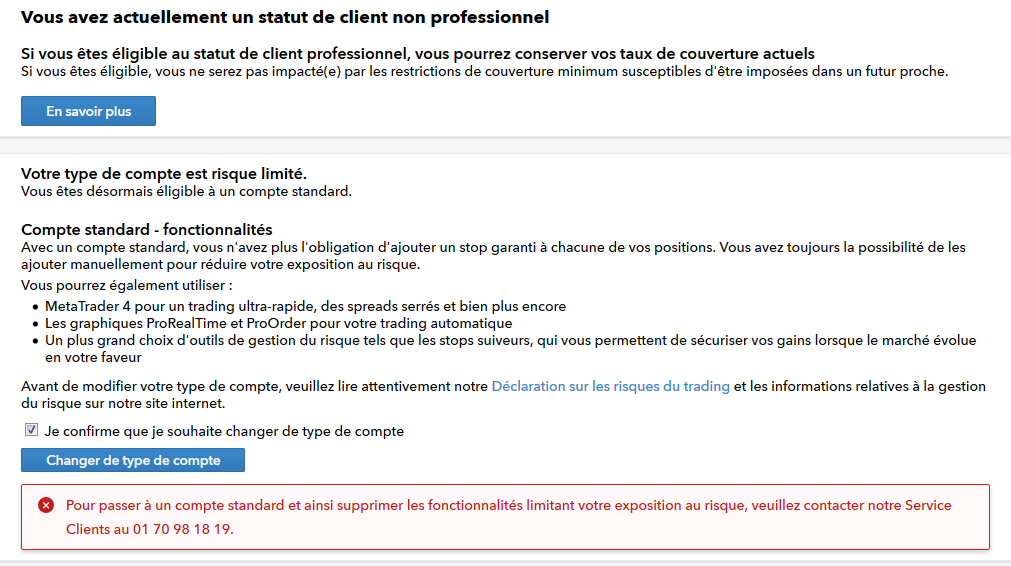Click the "Avant de modifier votre type de compte" text
This screenshot has height=566, width=1011.
tap(255, 386)
